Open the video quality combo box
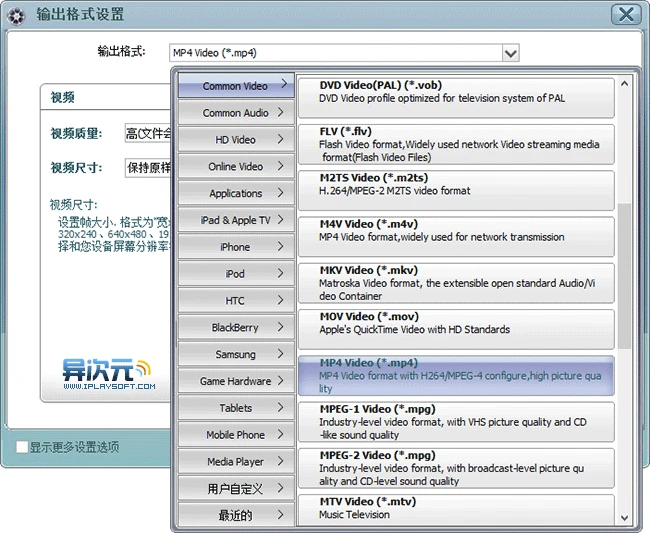Screen dimensions: 650x533 pyautogui.click(x=148, y=133)
